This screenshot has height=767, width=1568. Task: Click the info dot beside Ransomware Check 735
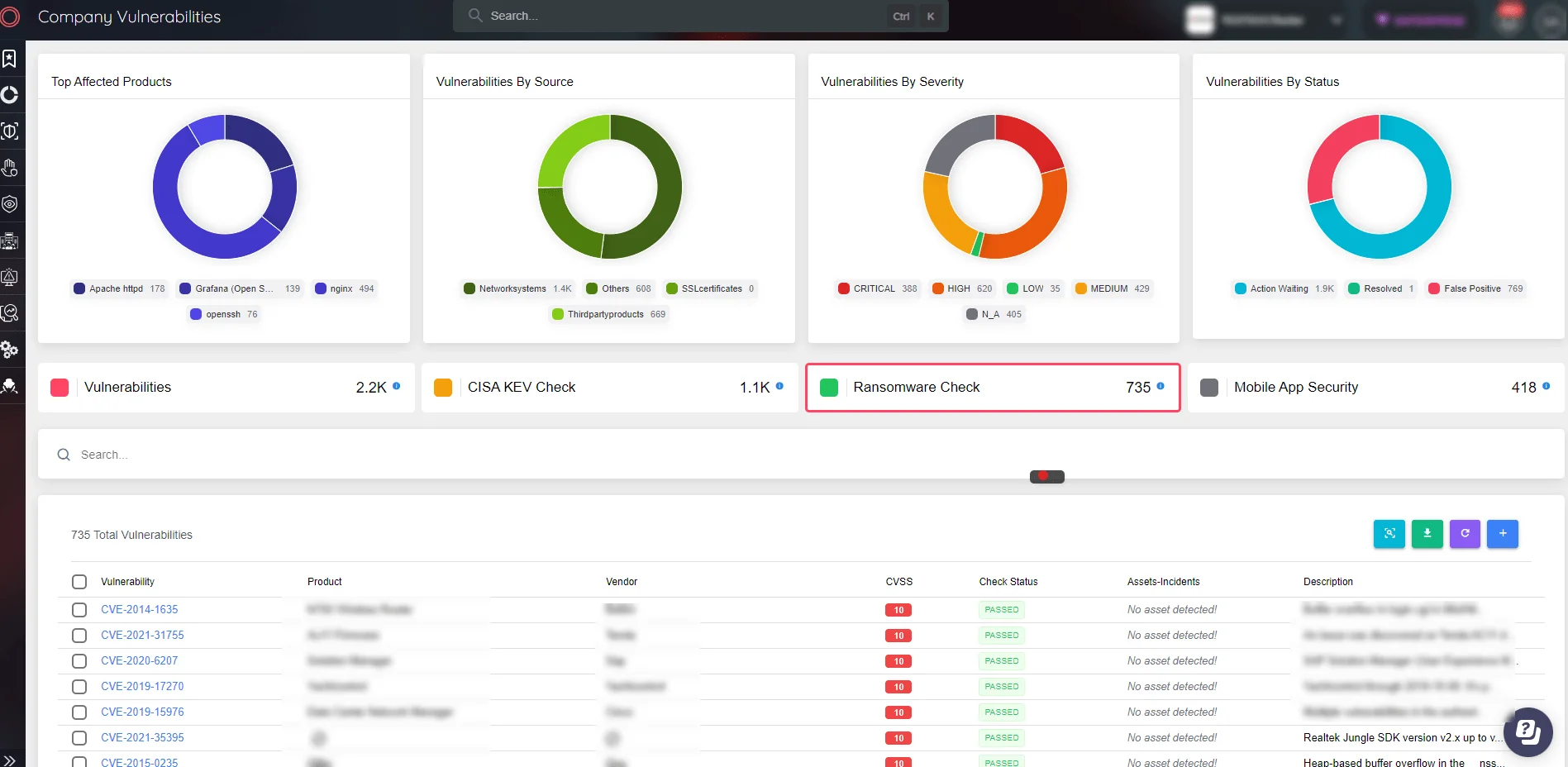(1161, 386)
